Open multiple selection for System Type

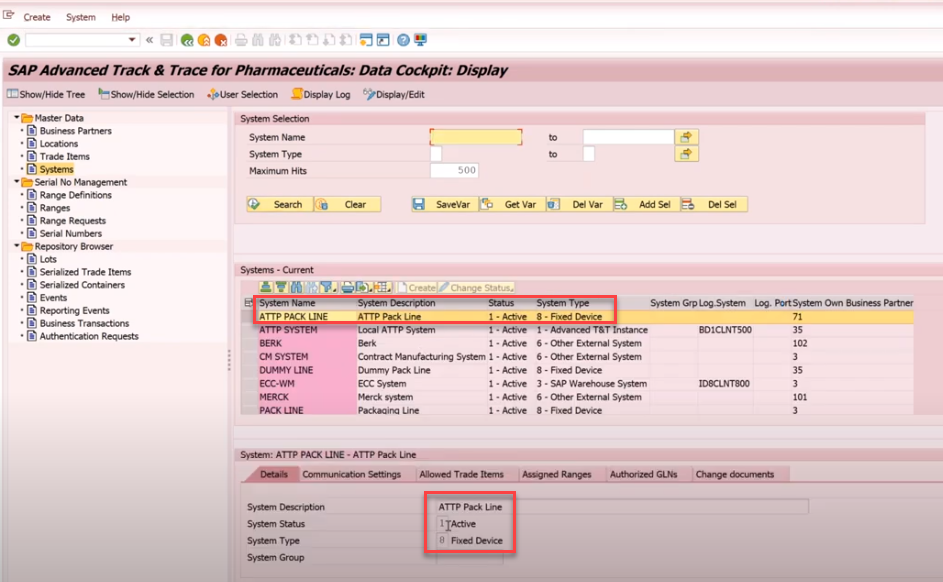pos(686,154)
